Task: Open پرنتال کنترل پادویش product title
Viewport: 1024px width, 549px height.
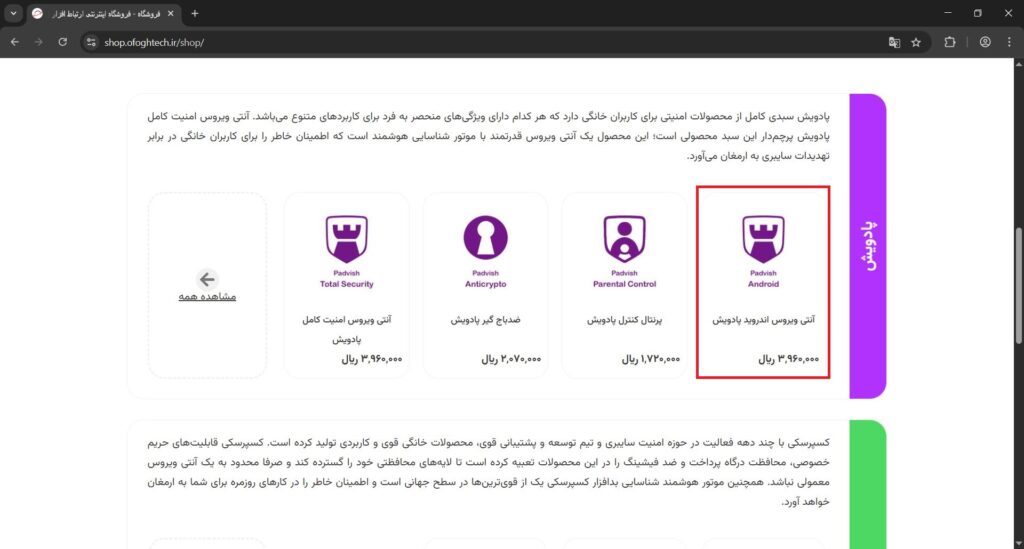Action: click(x=624, y=320)
